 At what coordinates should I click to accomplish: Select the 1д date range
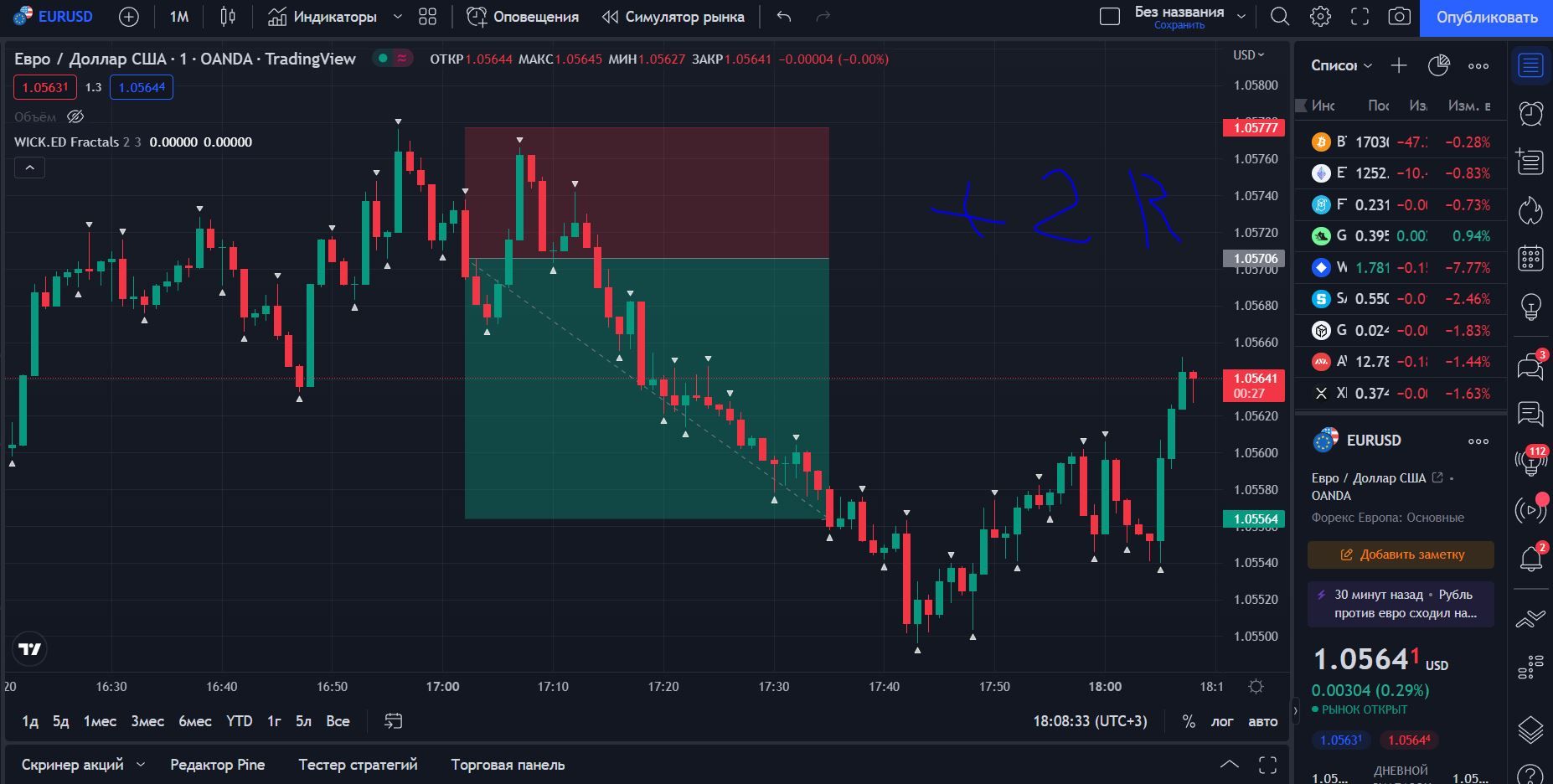click(x=30, y=721)
